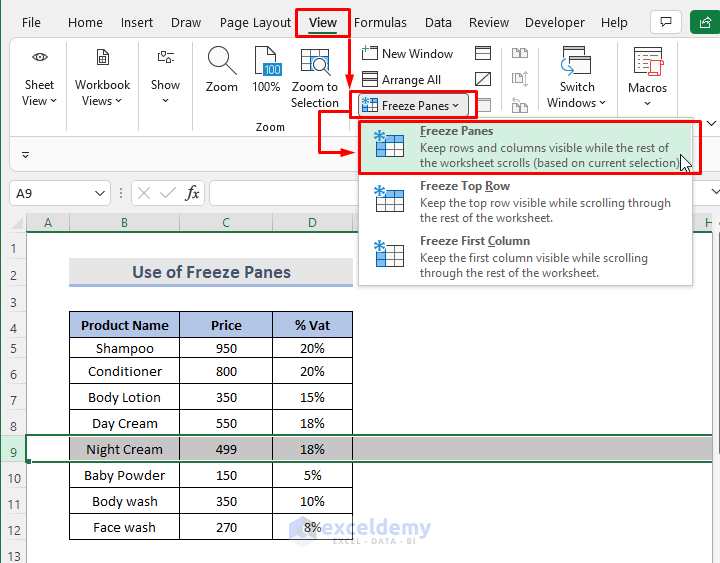
Task: Open the Workbook Views icon
Action: [102, 58]
